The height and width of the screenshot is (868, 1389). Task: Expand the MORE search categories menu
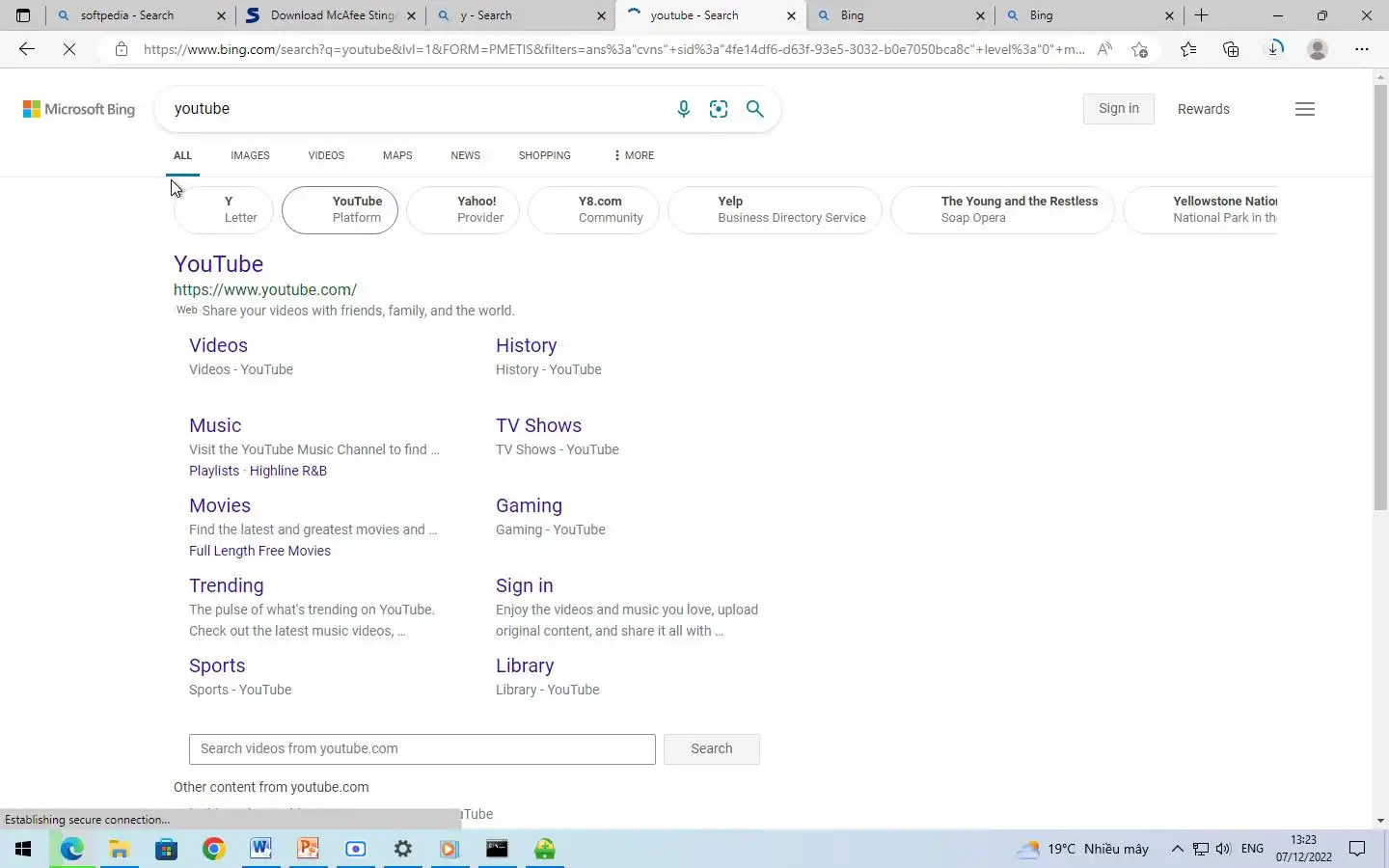[634, 155]
